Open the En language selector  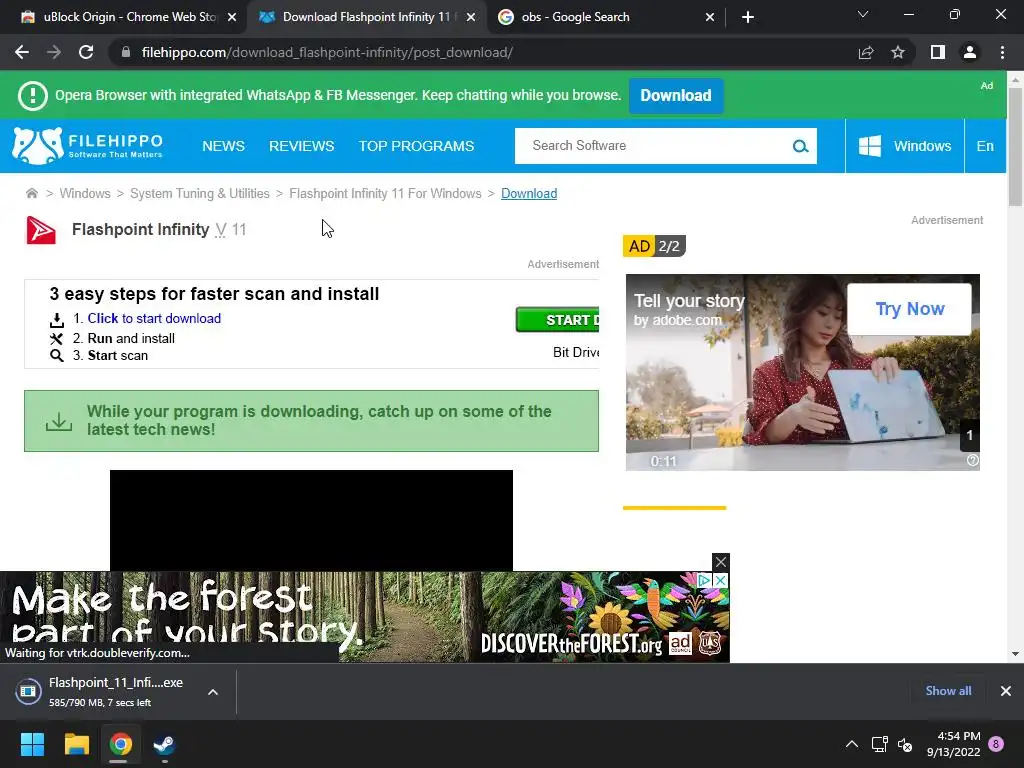985,146
